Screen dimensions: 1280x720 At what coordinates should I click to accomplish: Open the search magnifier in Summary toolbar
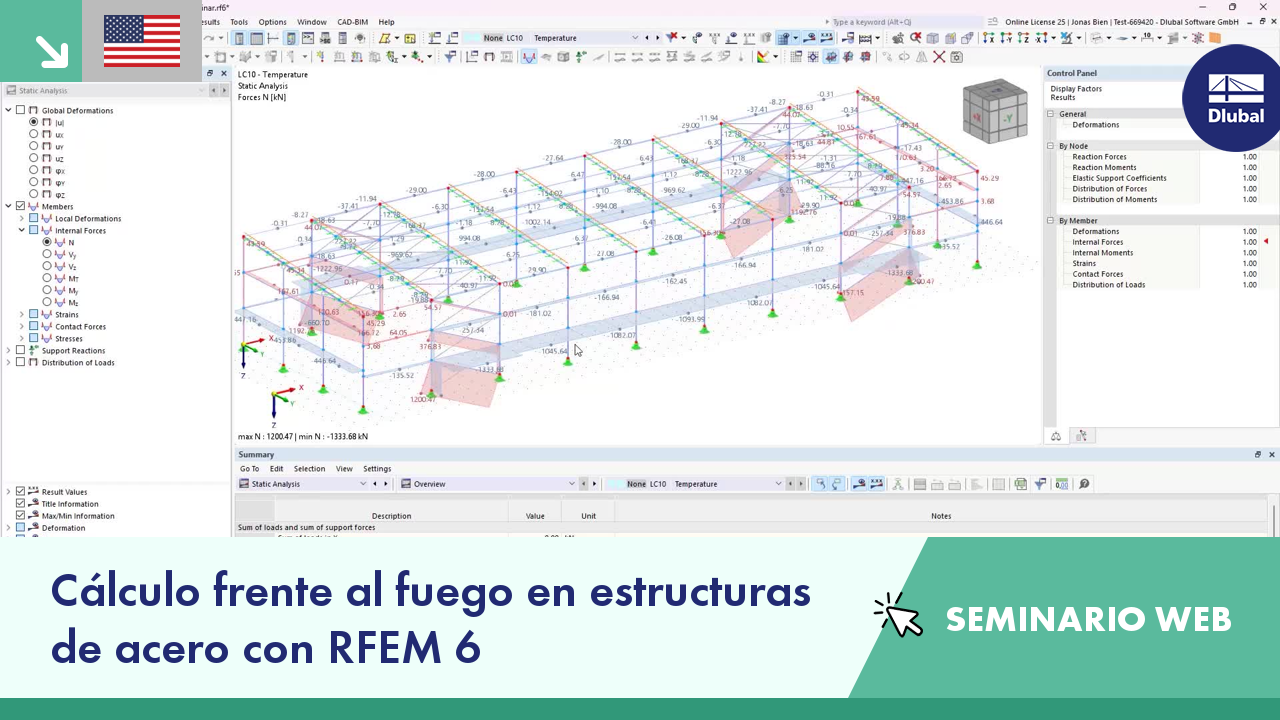click(1083, 484)
